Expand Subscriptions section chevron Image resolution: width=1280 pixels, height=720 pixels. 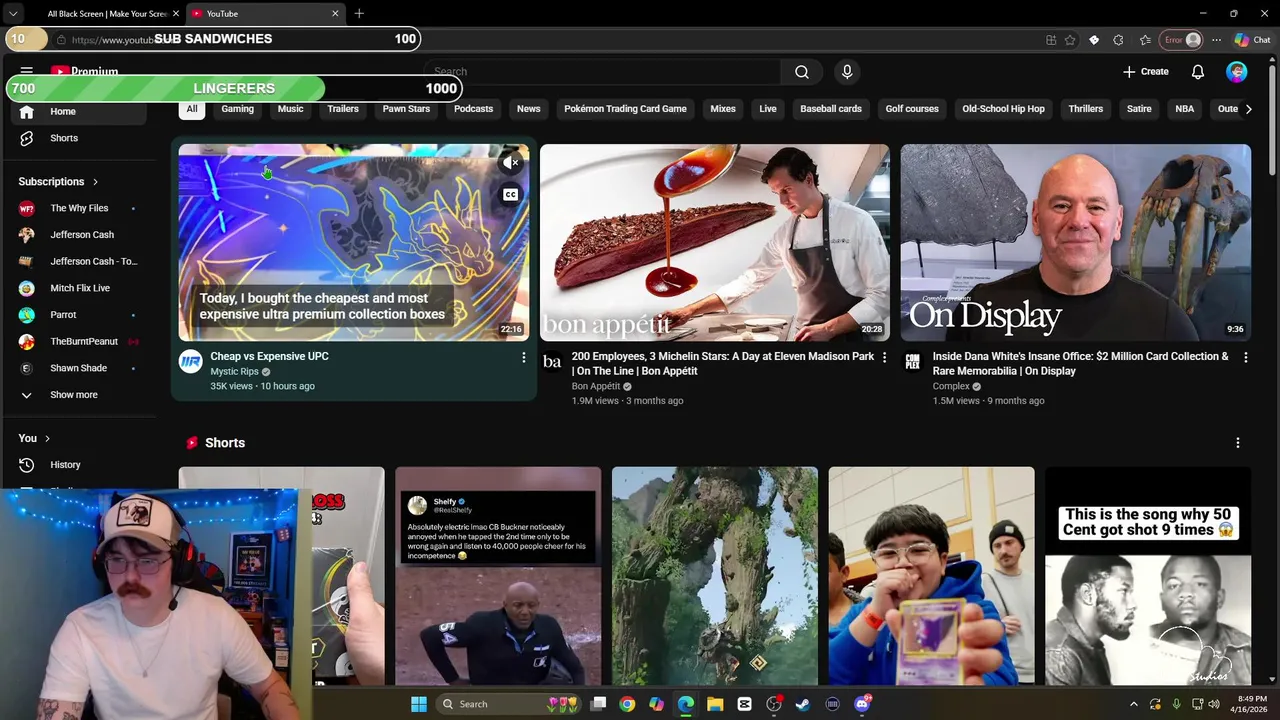pos(96,182)
